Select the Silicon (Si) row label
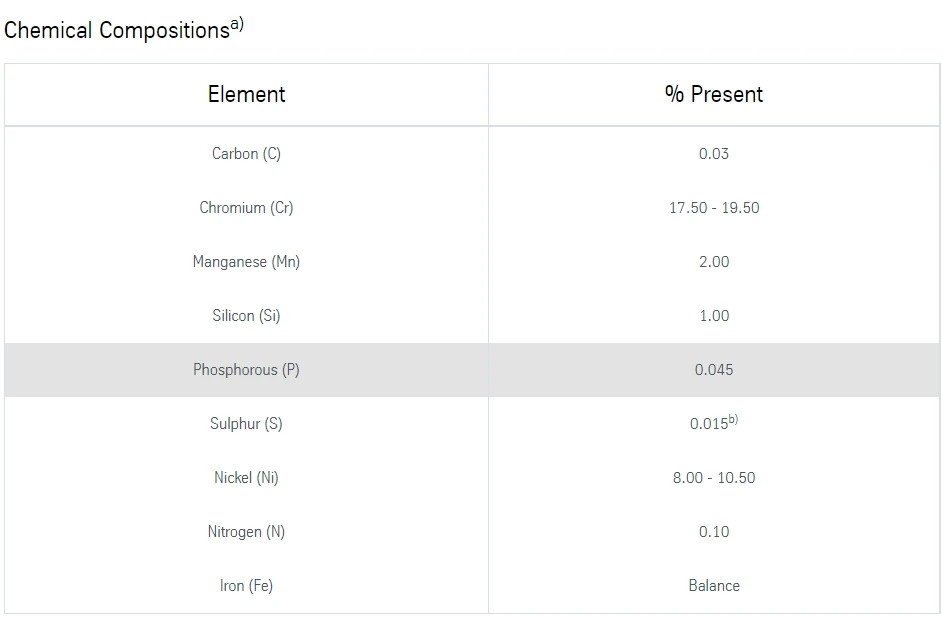The image size is (942, 617). pyautogui.click(x=246, y=316)
